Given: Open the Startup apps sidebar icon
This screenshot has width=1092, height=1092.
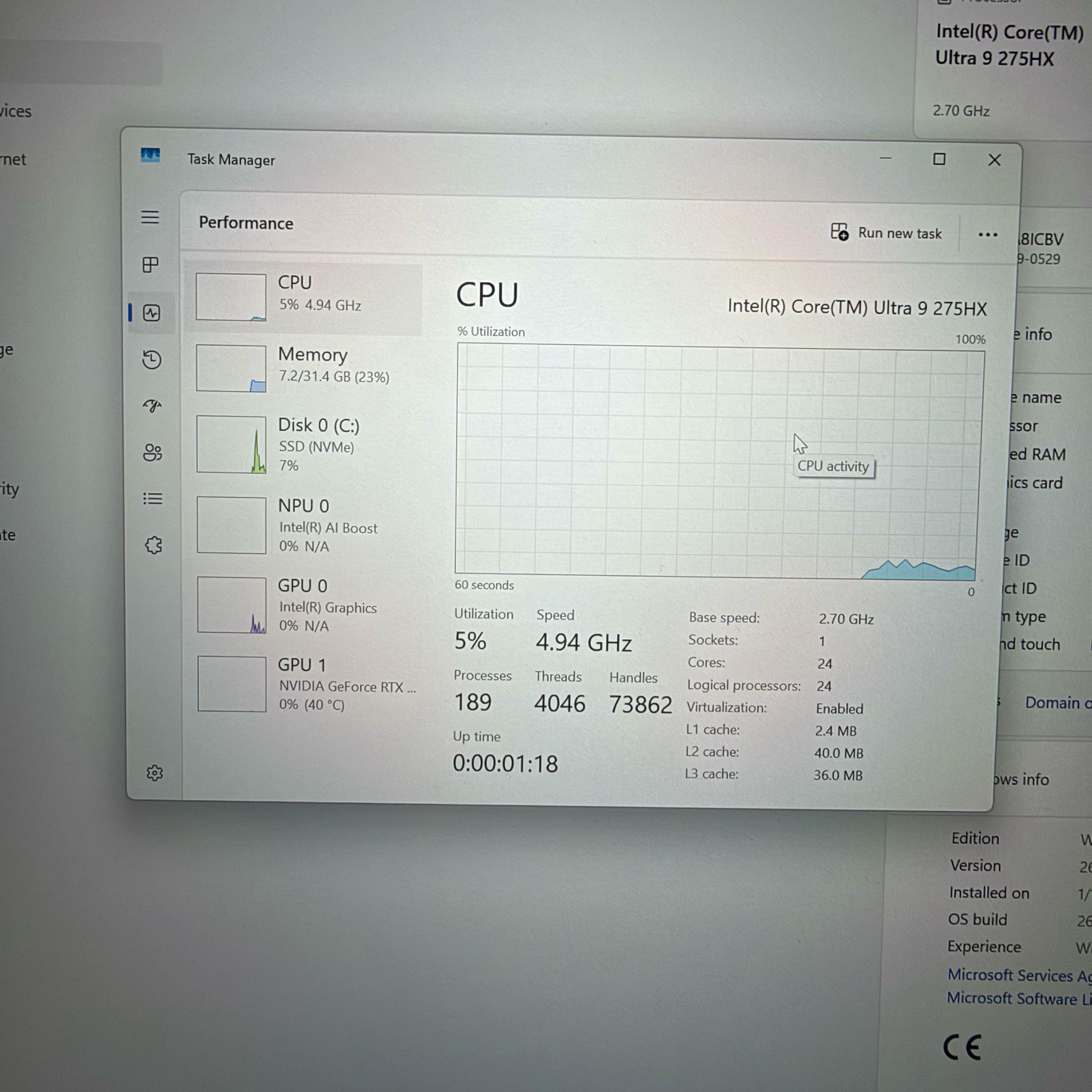Looking at the screenshot, I should click(x=152, y=405).
